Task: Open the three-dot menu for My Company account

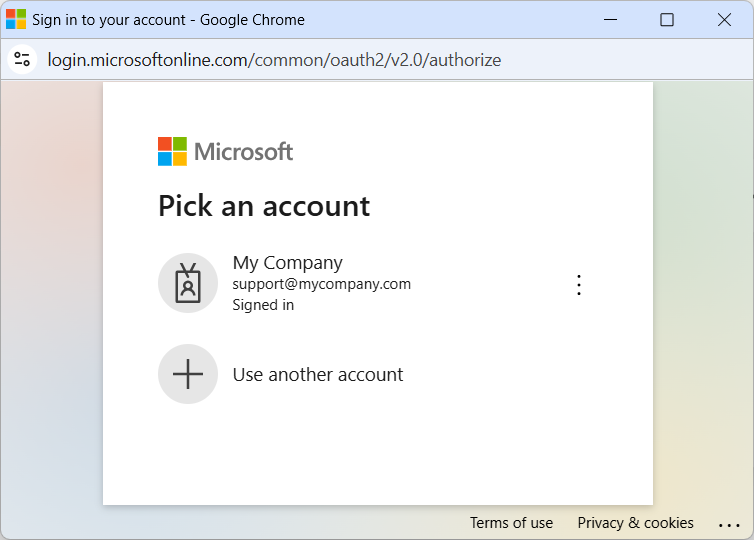Action: 578,285
